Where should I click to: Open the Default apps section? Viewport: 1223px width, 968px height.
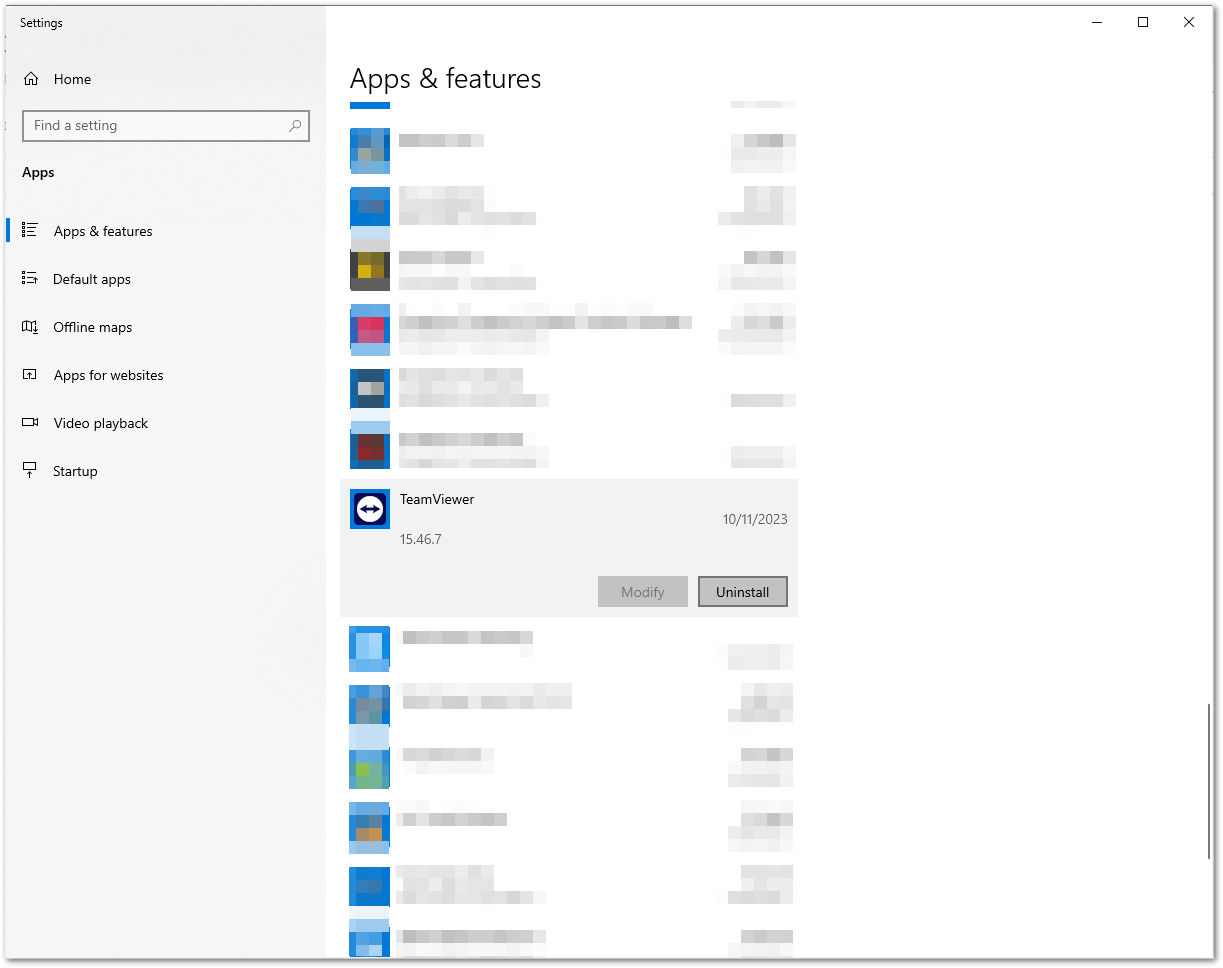tap(92, 279)
